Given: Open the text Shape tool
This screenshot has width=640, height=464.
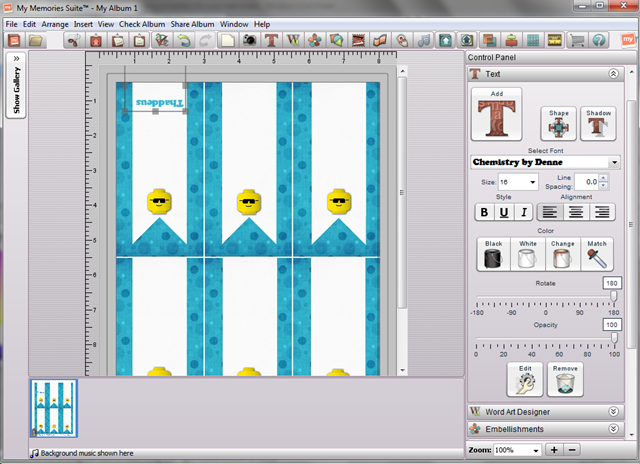Looking at the screenshot, I should click(556, 124).
